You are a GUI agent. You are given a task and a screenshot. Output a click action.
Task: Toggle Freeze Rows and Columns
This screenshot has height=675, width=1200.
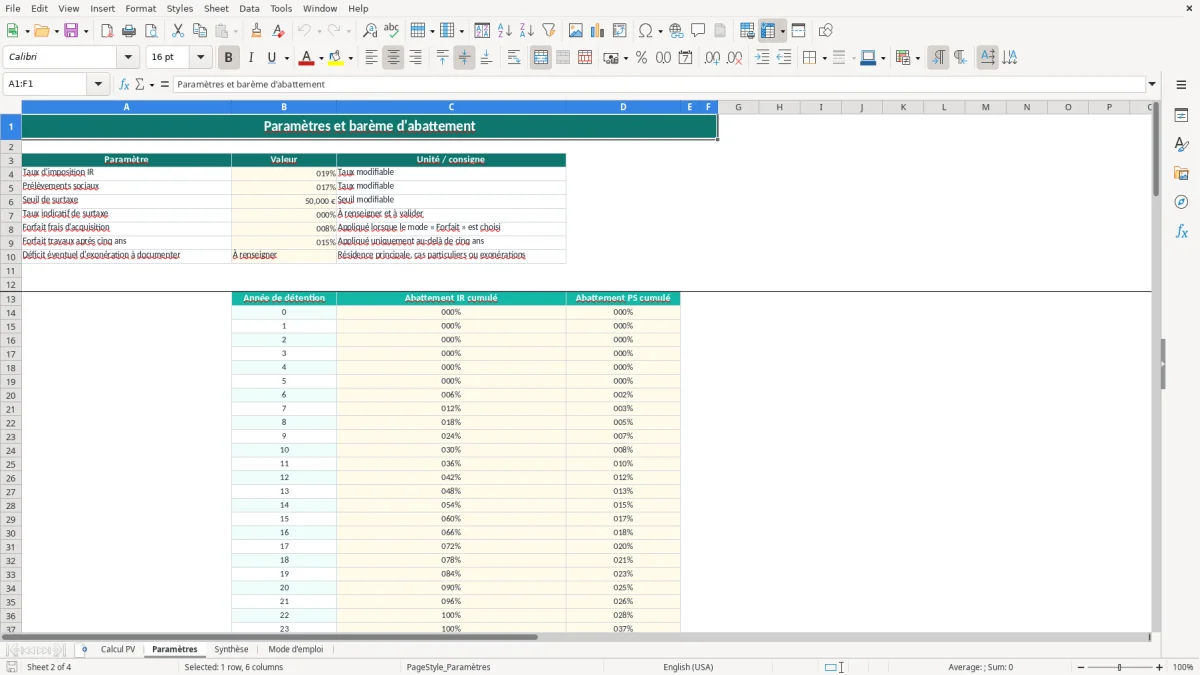pos(769,31)
